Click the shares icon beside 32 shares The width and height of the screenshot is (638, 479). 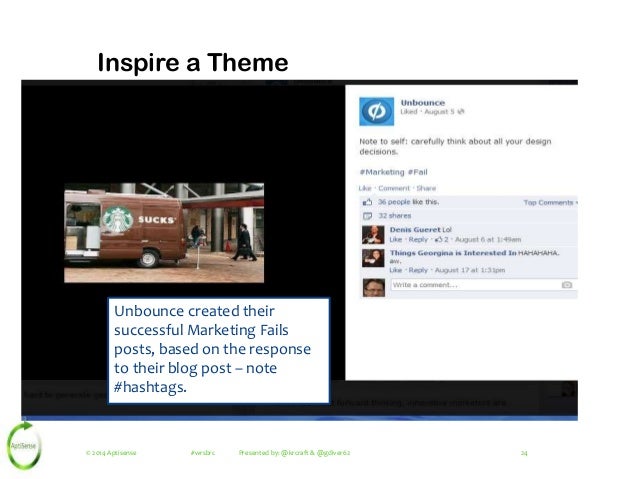367,216
